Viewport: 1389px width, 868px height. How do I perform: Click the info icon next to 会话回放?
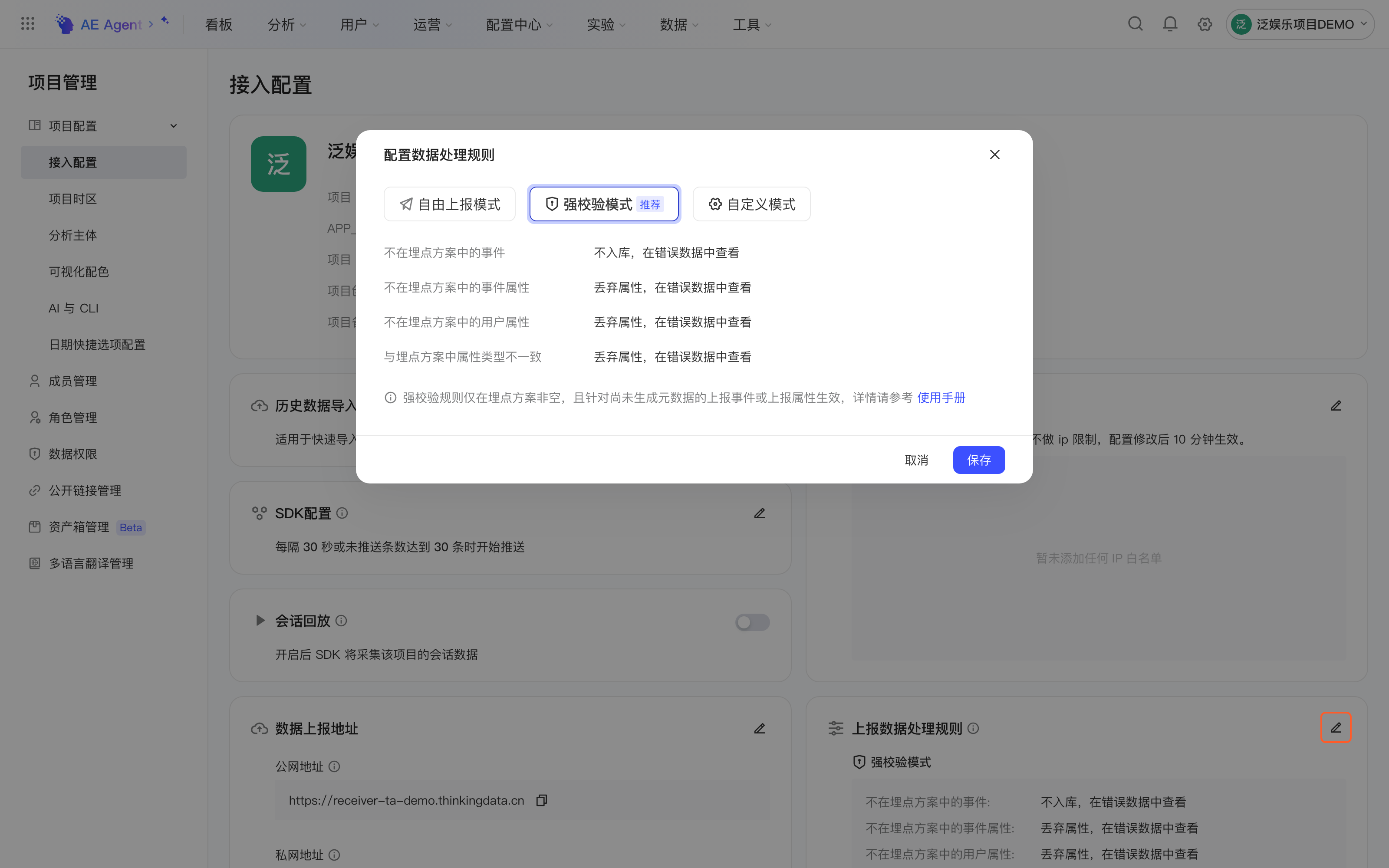pos(341,621)
